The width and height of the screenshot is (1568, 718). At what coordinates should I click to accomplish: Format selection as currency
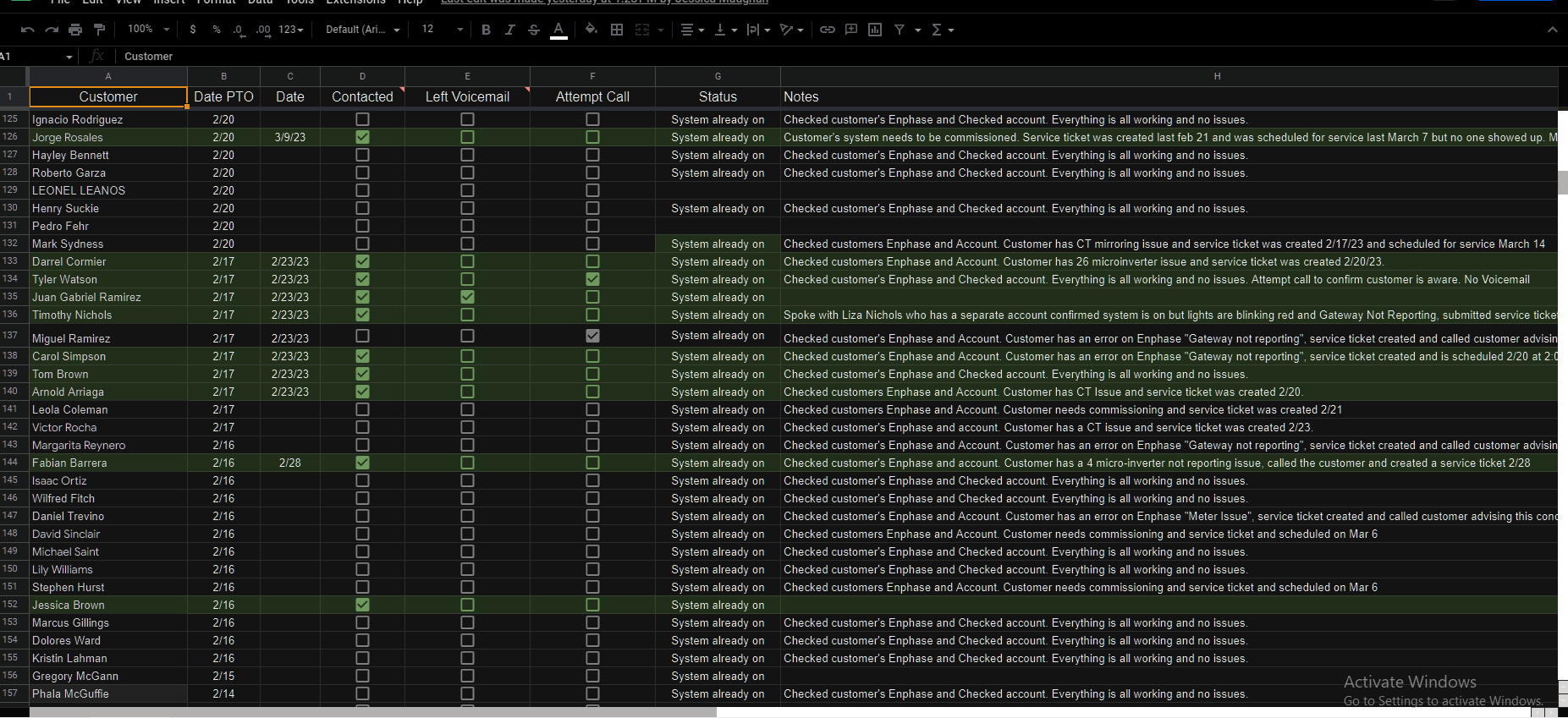point(193,30)
